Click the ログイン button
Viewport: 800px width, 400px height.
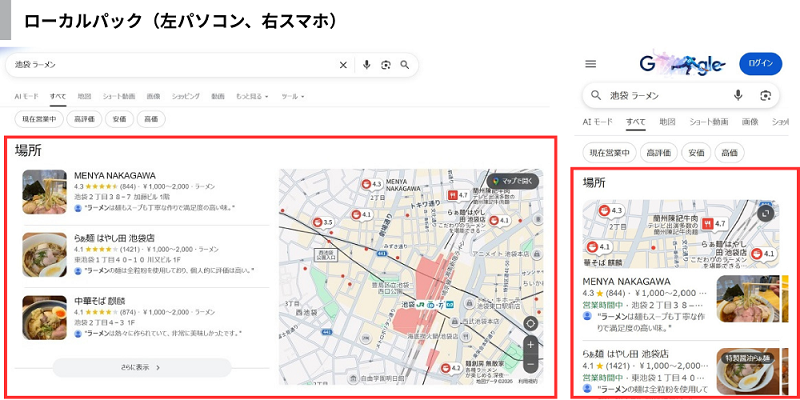pyautogui.click(x=761, y=64)
